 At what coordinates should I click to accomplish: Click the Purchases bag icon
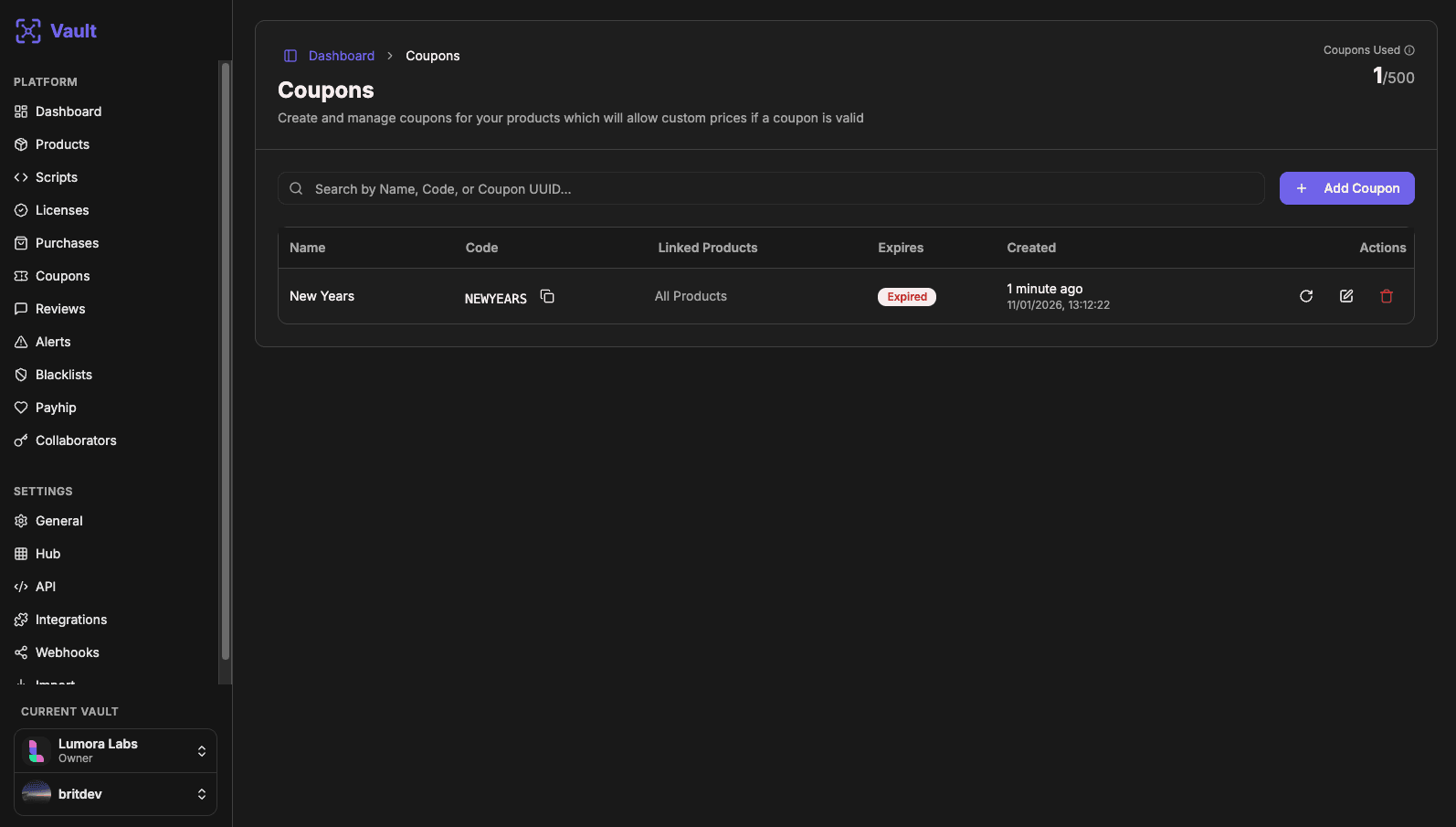click(21, 243)
